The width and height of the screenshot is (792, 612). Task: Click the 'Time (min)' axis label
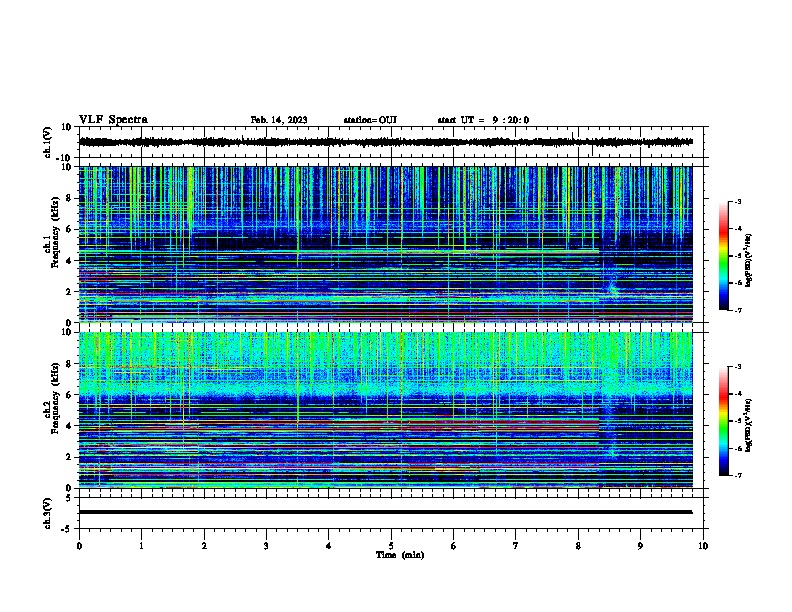tap(400, 555)
